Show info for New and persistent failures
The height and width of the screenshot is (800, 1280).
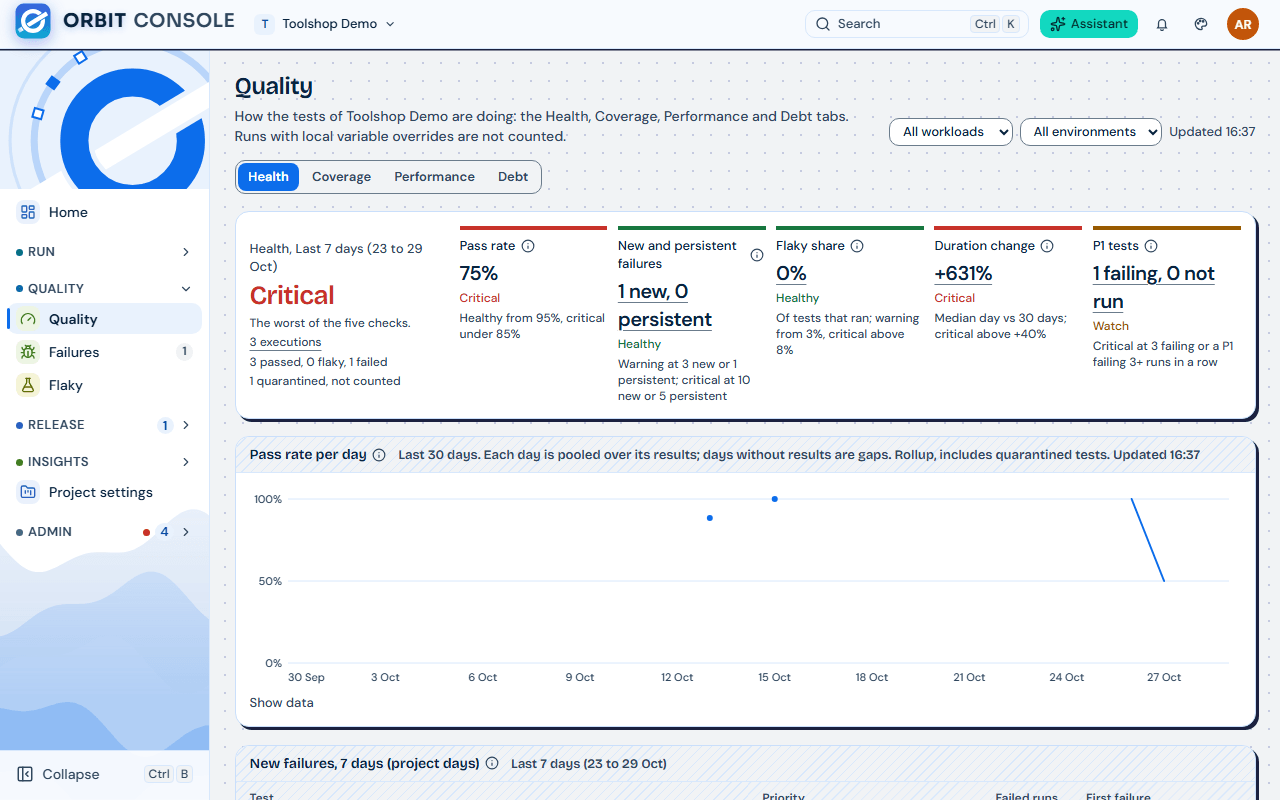(757, 255)
